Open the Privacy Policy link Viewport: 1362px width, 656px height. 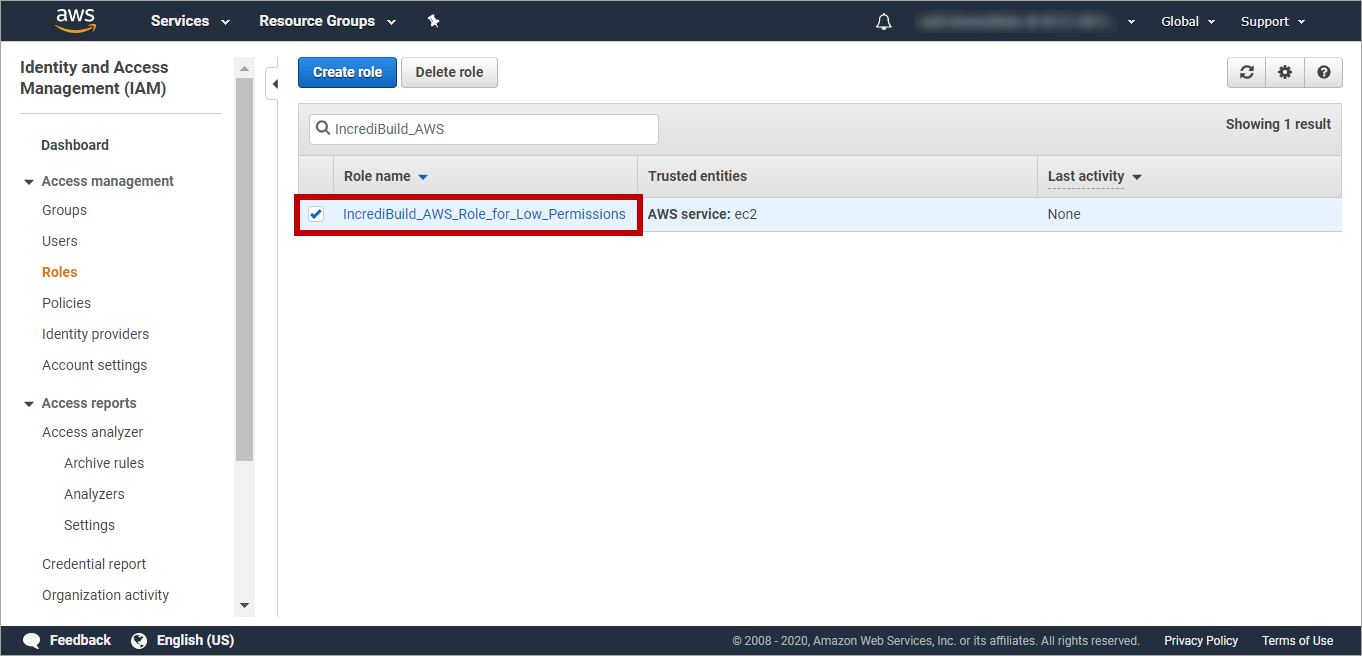click(x=1201, y=641)
